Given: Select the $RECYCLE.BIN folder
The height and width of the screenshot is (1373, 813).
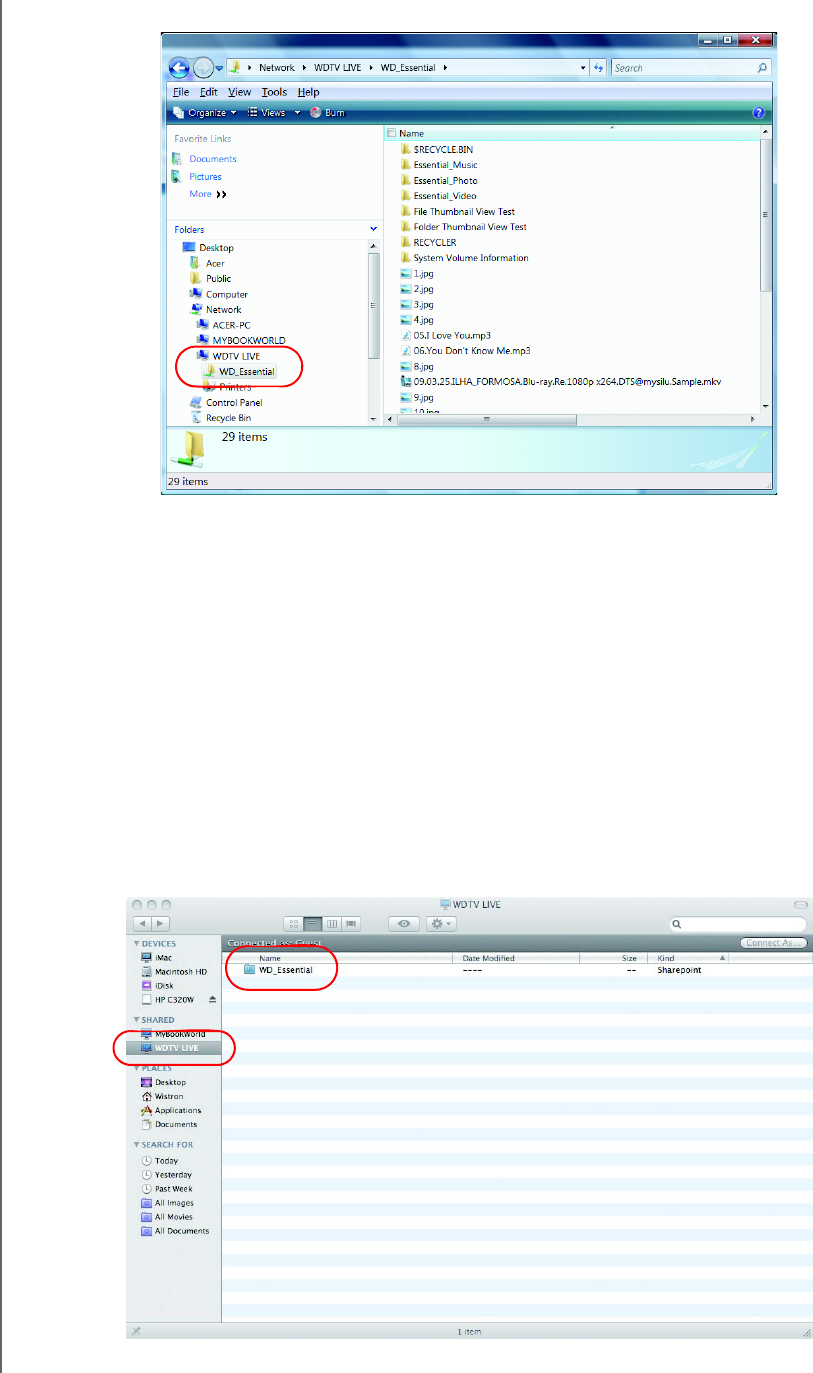Looking at the screenshot, I should coord(436,149).
